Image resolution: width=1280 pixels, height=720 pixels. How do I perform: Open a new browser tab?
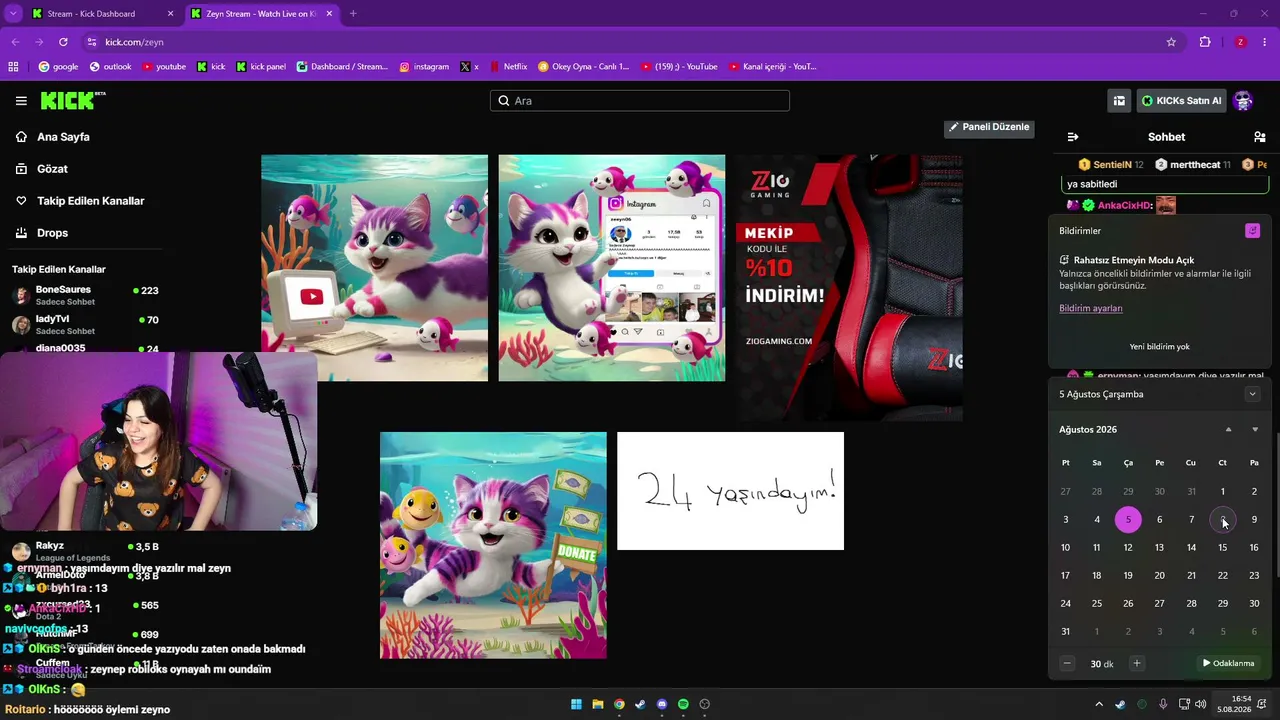point(353,14)
